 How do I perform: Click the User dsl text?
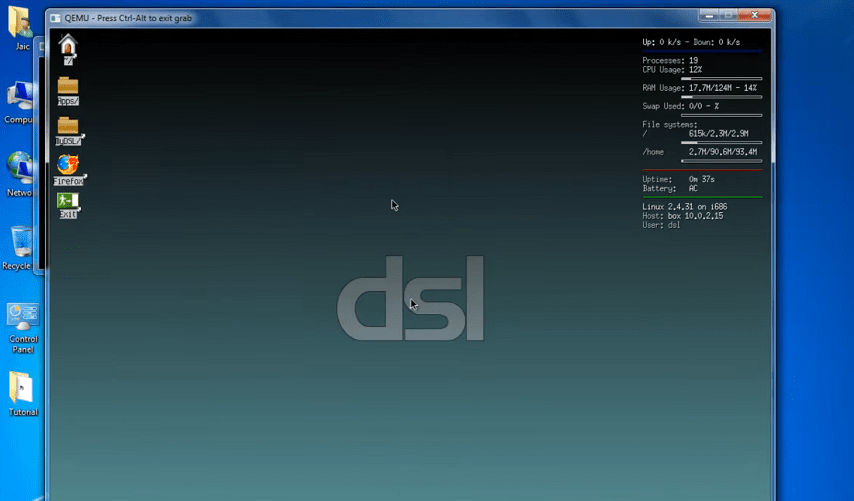coord(661,225)
